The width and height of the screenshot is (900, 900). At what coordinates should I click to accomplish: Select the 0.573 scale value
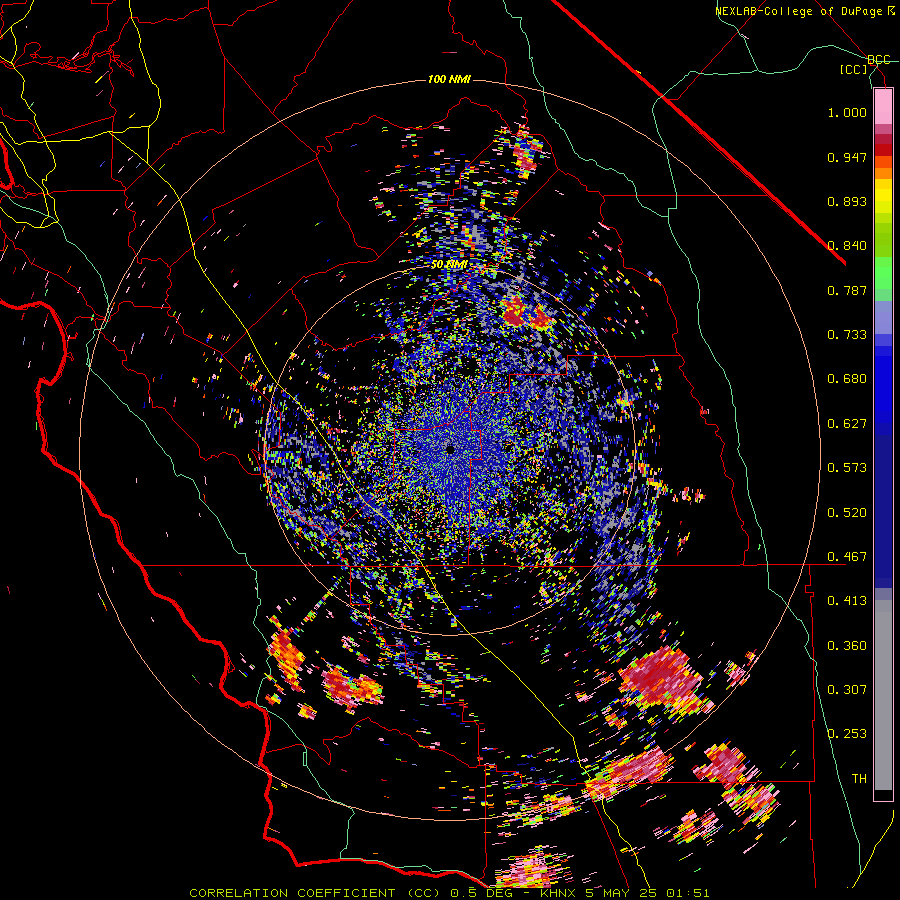(x=847, y=468)
